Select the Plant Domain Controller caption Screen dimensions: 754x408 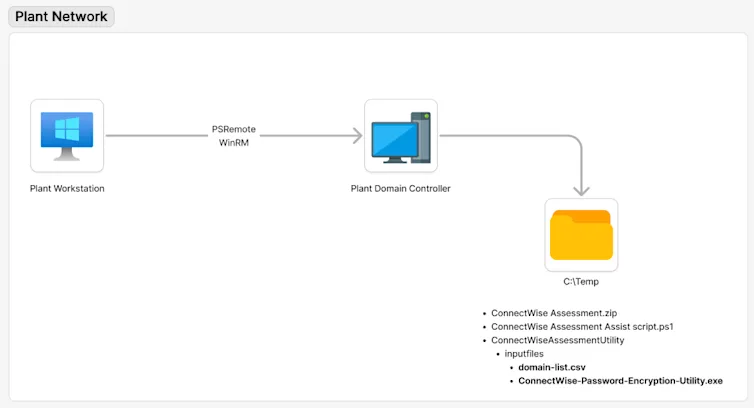401,189
